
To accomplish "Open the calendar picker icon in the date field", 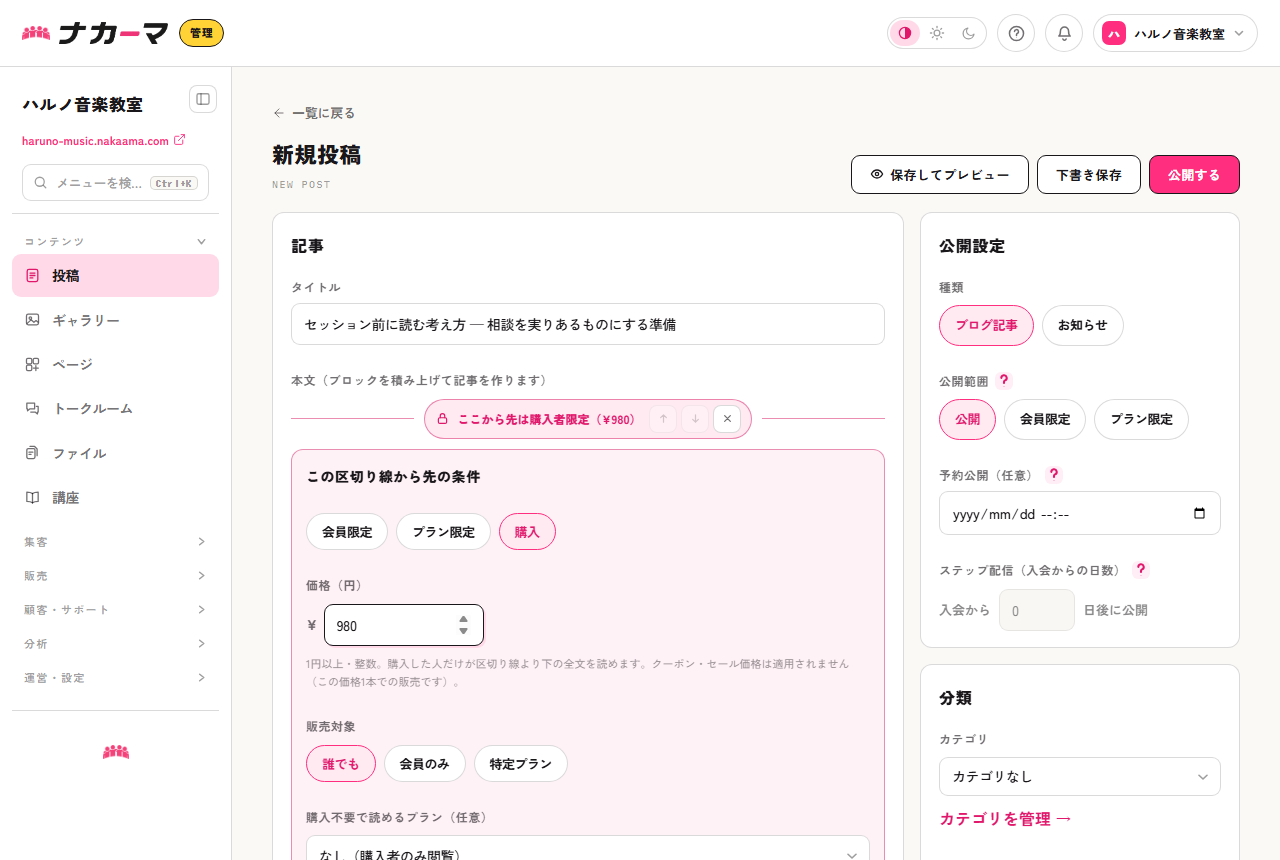I will pos(1200,513).
